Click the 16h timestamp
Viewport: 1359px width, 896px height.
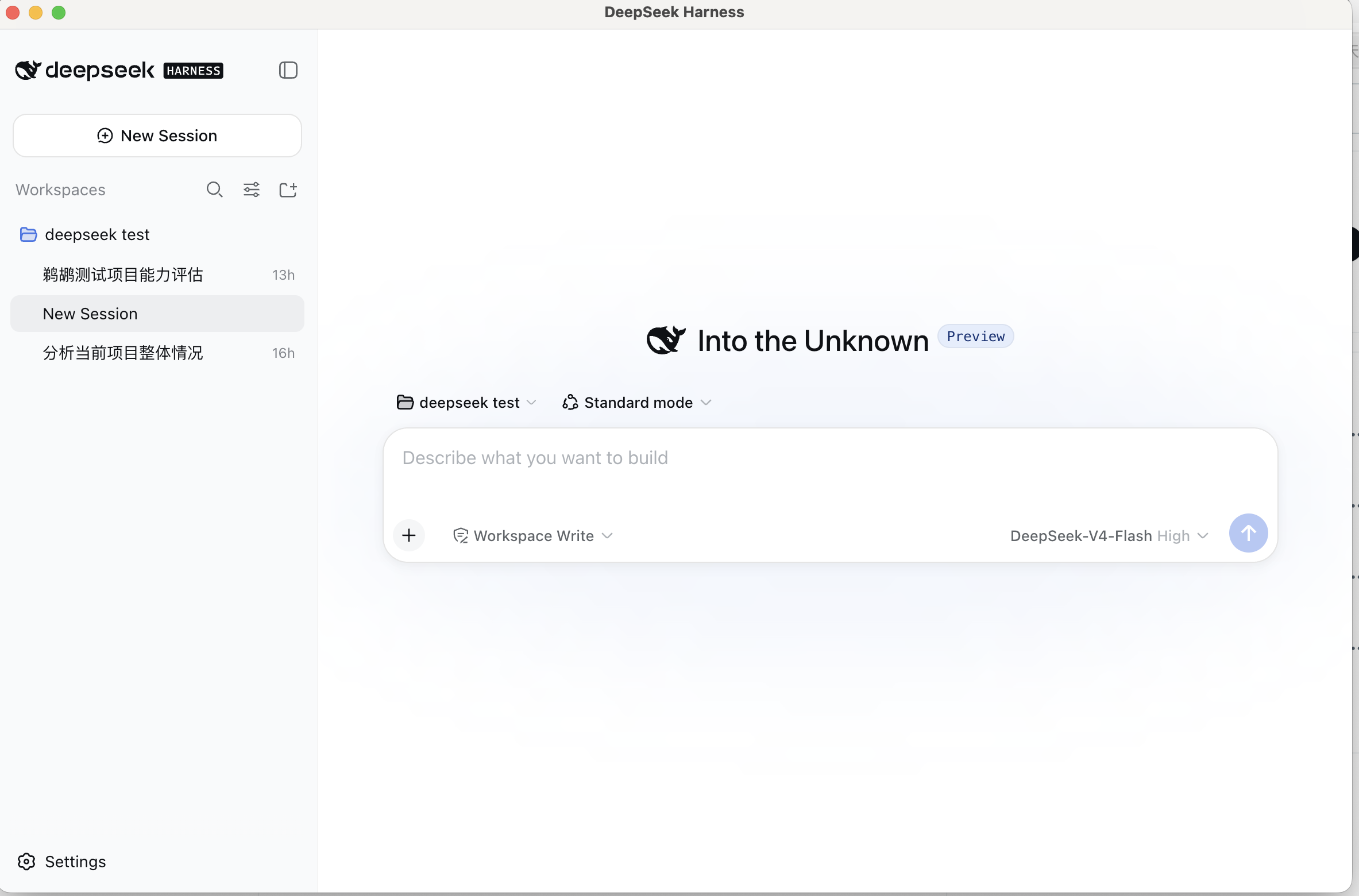point(283,353)
